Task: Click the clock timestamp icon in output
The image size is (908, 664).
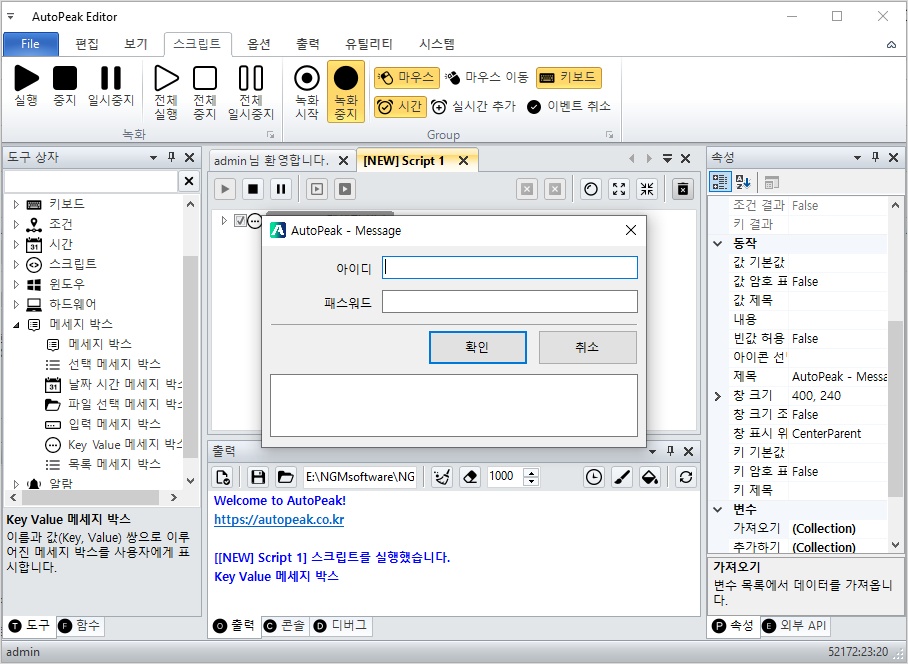Action: (594, 477)
